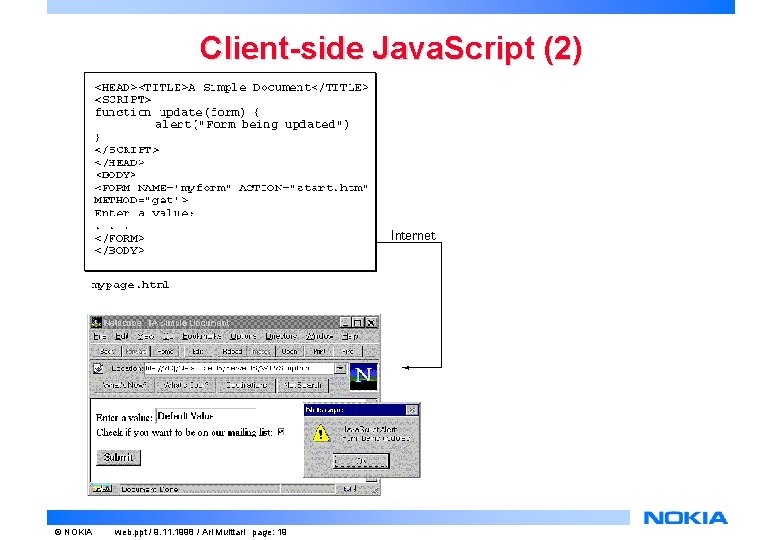Viewport: 780px width, 540px height.
Task: Click OK in the JavaScript alert dialog
Action: click(361, 461)
